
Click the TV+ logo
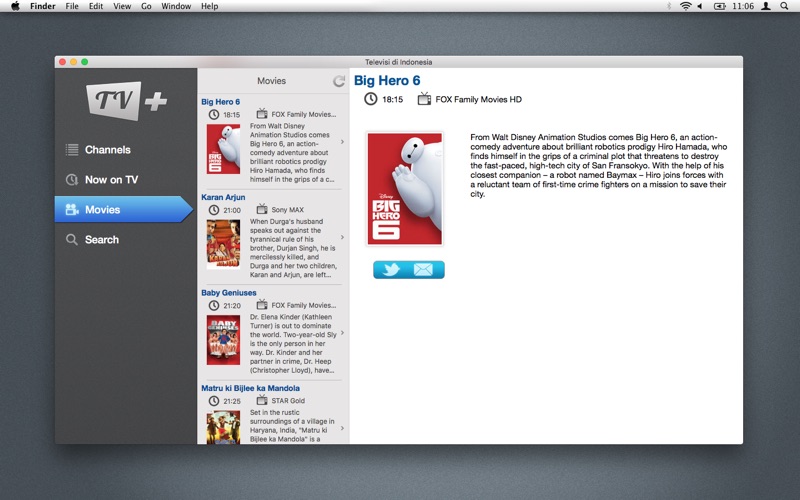pos(127,101)
